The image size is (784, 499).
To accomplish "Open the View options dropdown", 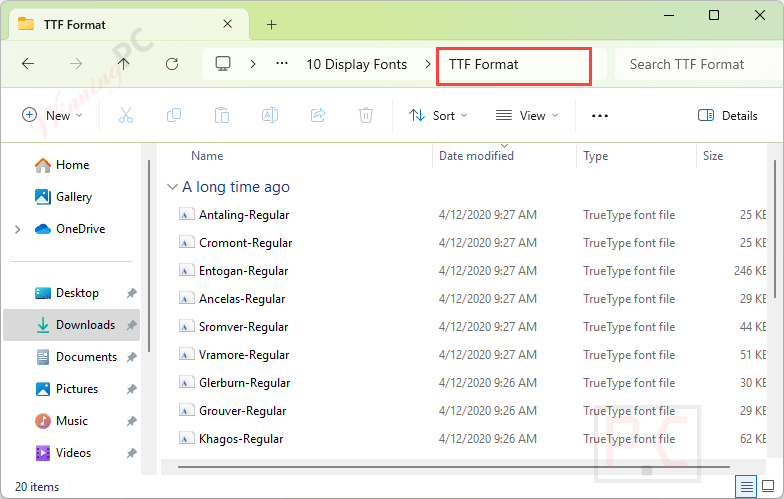I will point(527,116).
